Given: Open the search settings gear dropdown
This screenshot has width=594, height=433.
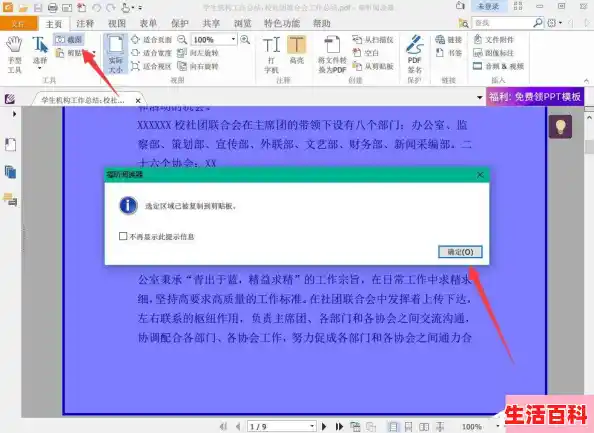Looking at the screenshot, I should (554, 23).
